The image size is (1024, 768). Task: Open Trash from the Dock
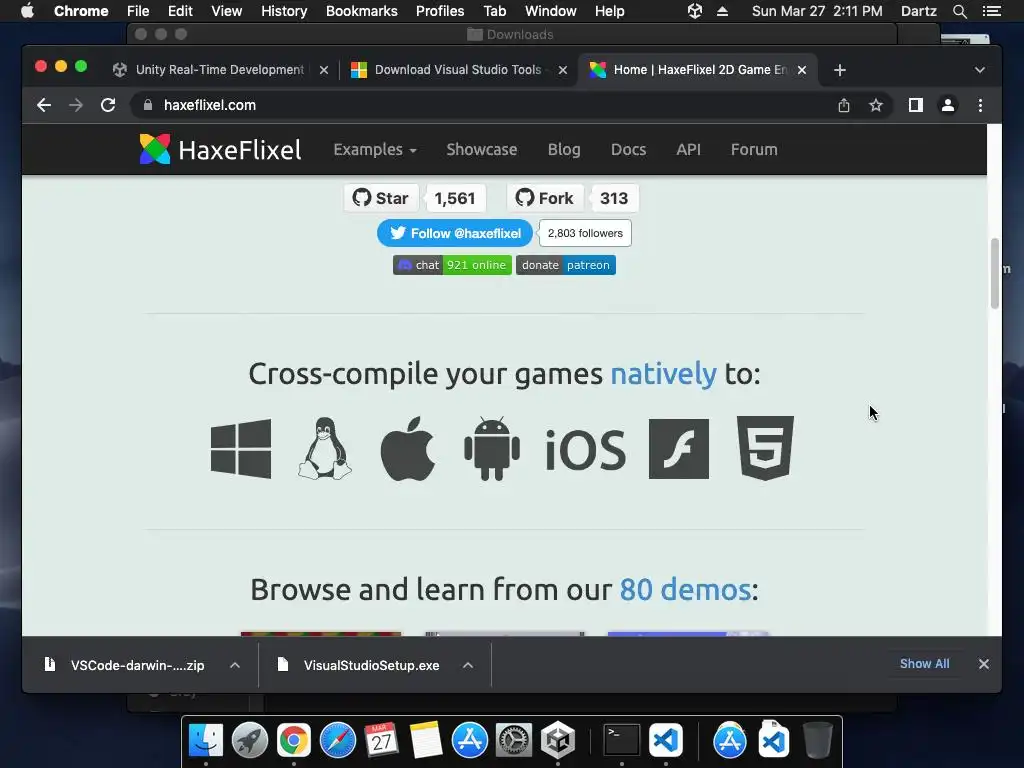click(x=817, y=741)
